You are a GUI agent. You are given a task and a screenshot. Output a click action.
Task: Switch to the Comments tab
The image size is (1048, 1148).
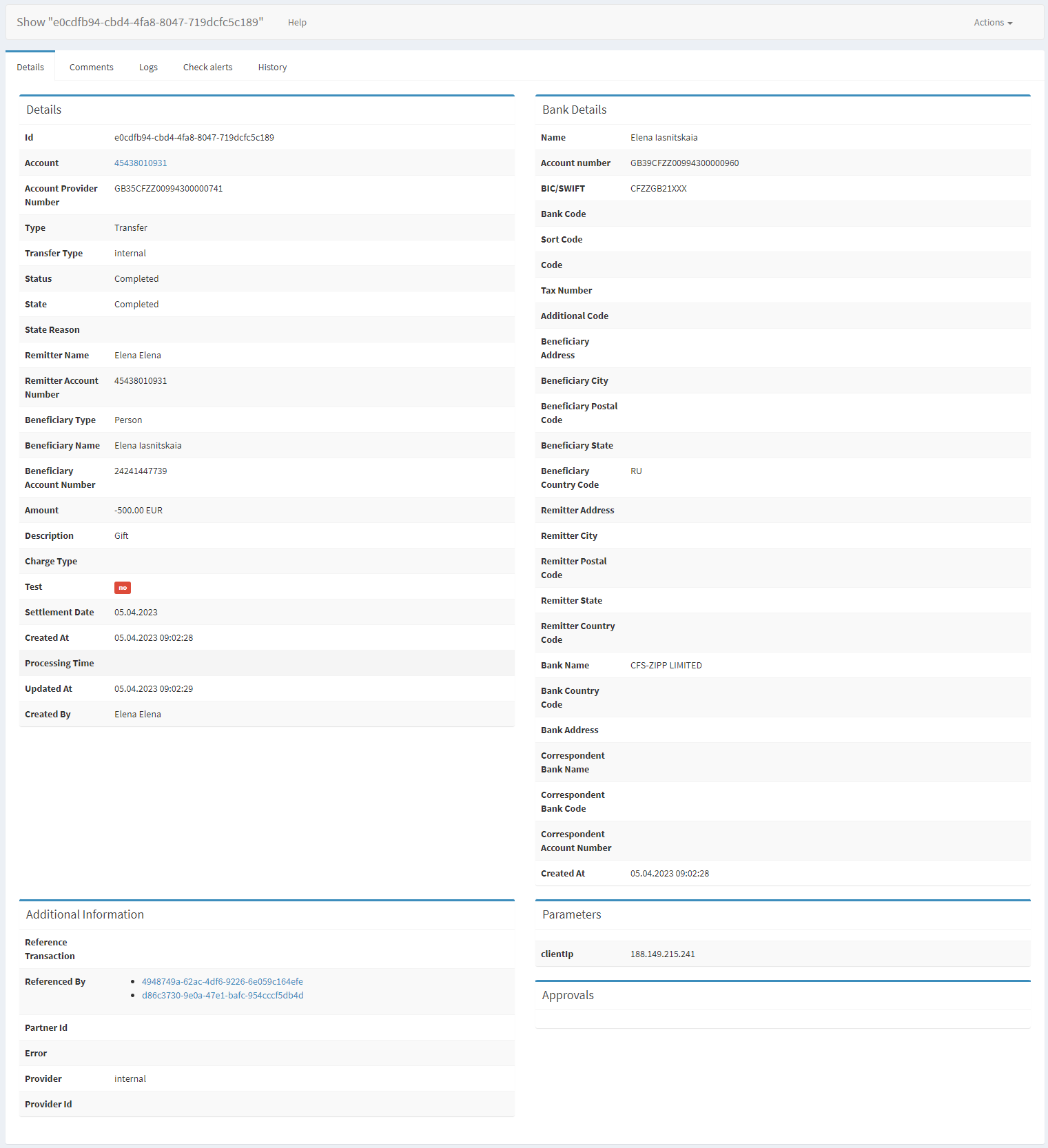click(91, 68)
